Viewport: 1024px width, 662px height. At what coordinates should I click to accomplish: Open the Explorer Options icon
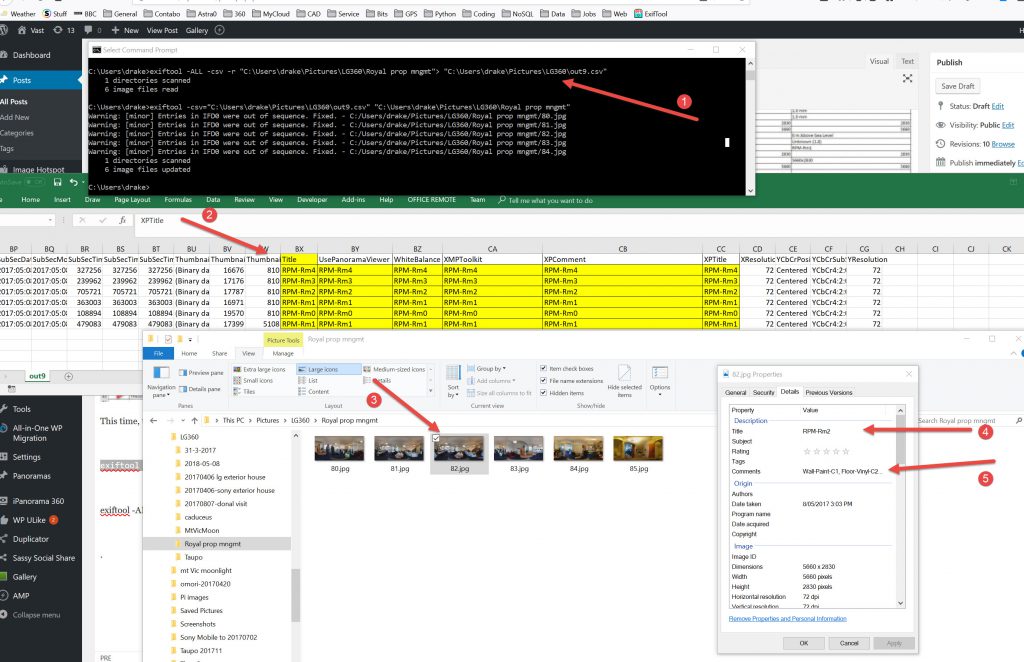coord(659,373)
